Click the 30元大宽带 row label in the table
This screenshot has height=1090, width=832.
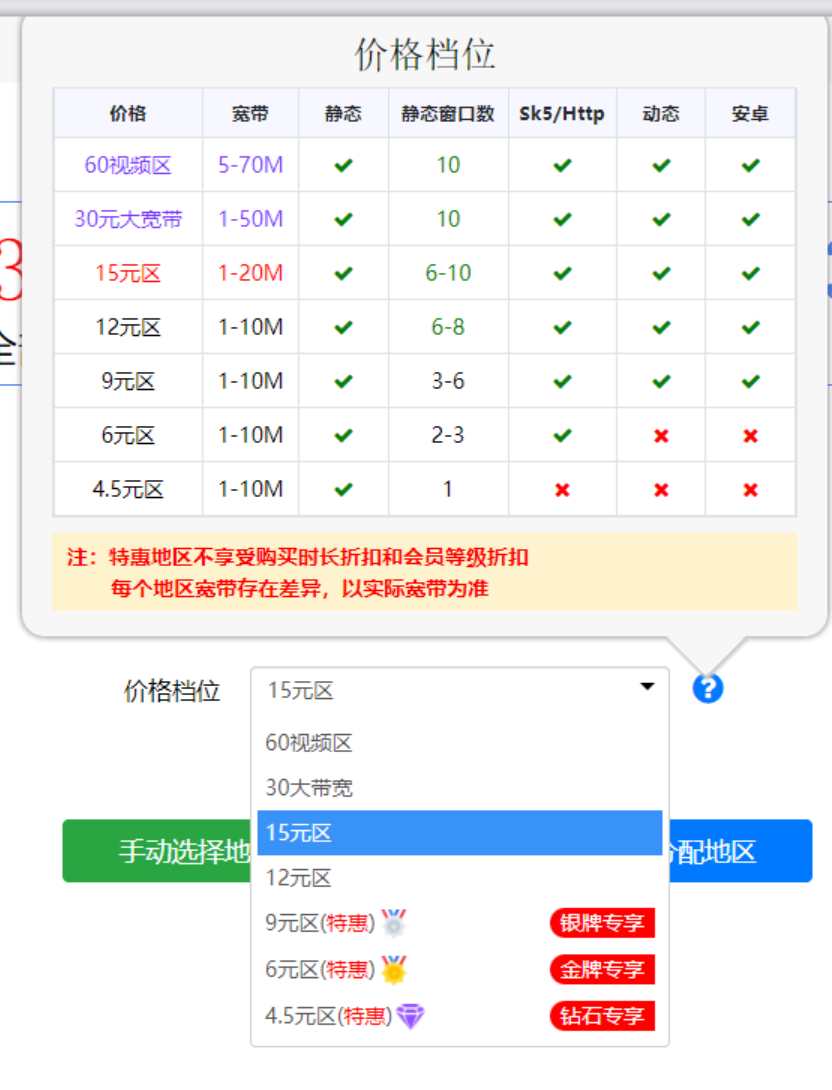tap(128, 219)
